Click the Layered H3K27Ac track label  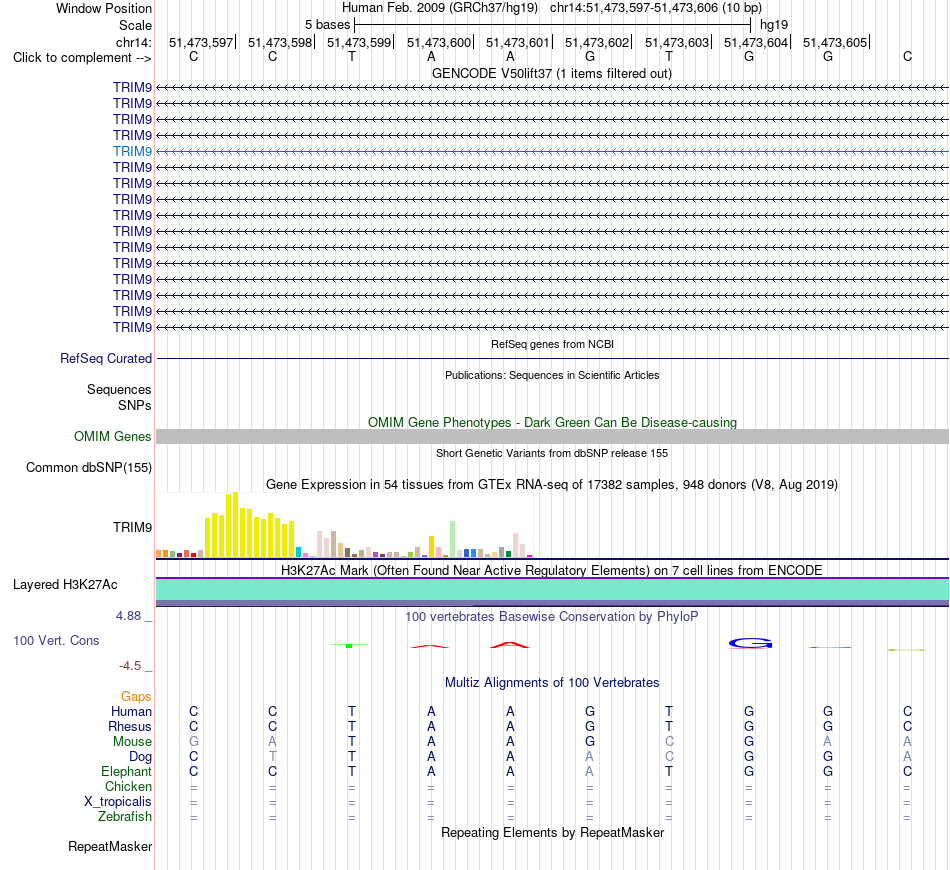pos(65,585)
